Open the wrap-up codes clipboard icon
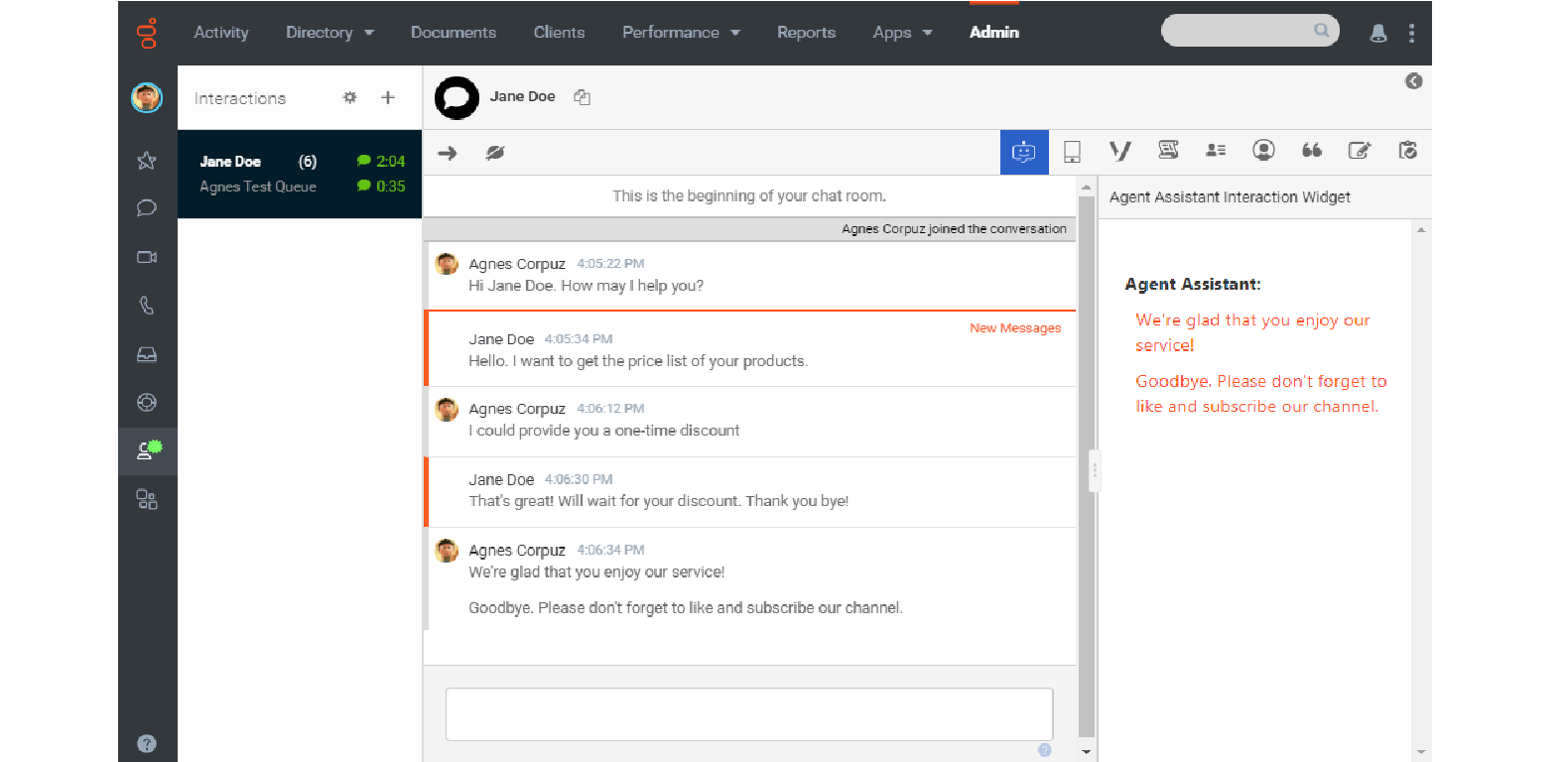This screenshot has width=1568, height=762. click(1407, 150)
